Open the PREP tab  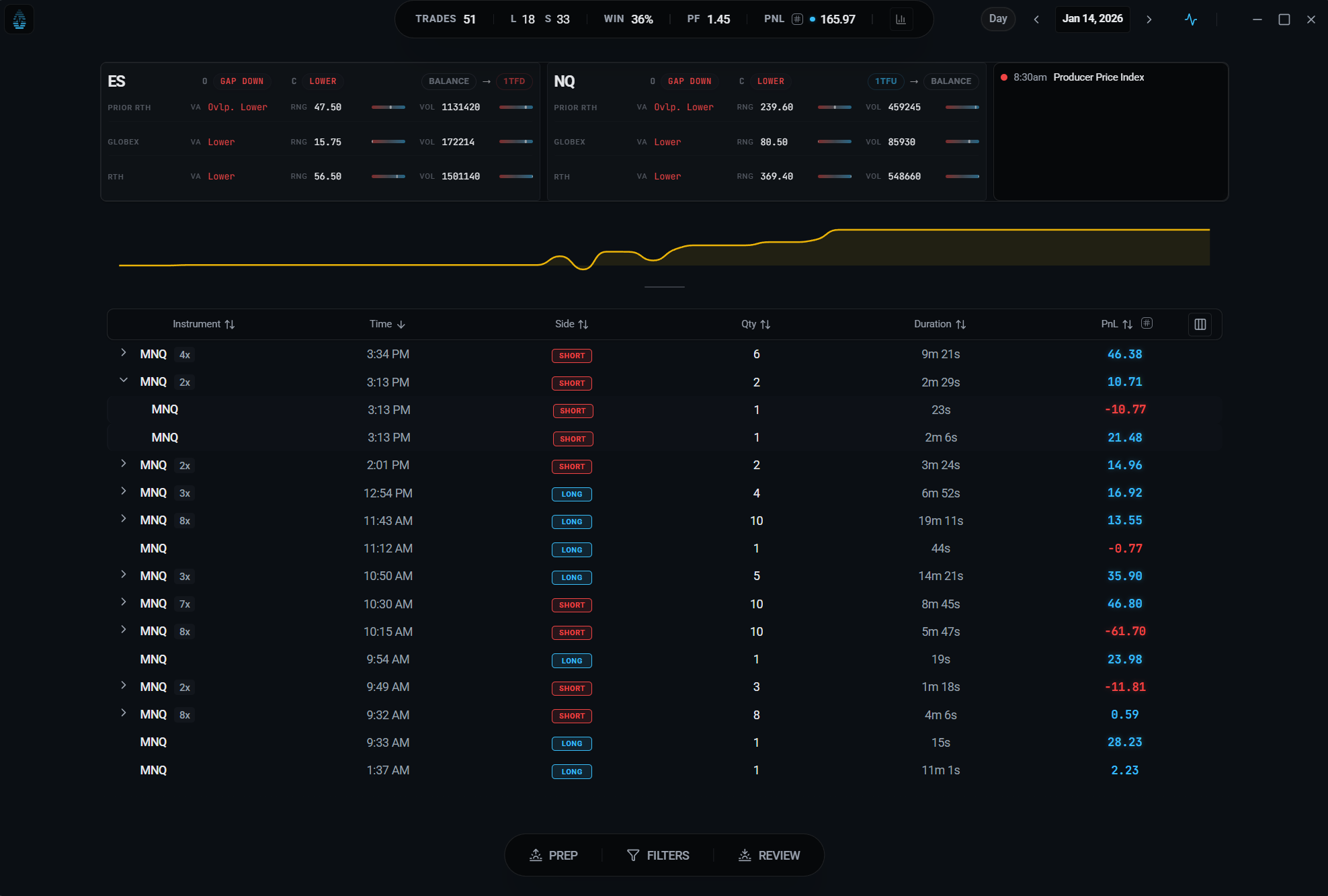[x=553, y=855]
